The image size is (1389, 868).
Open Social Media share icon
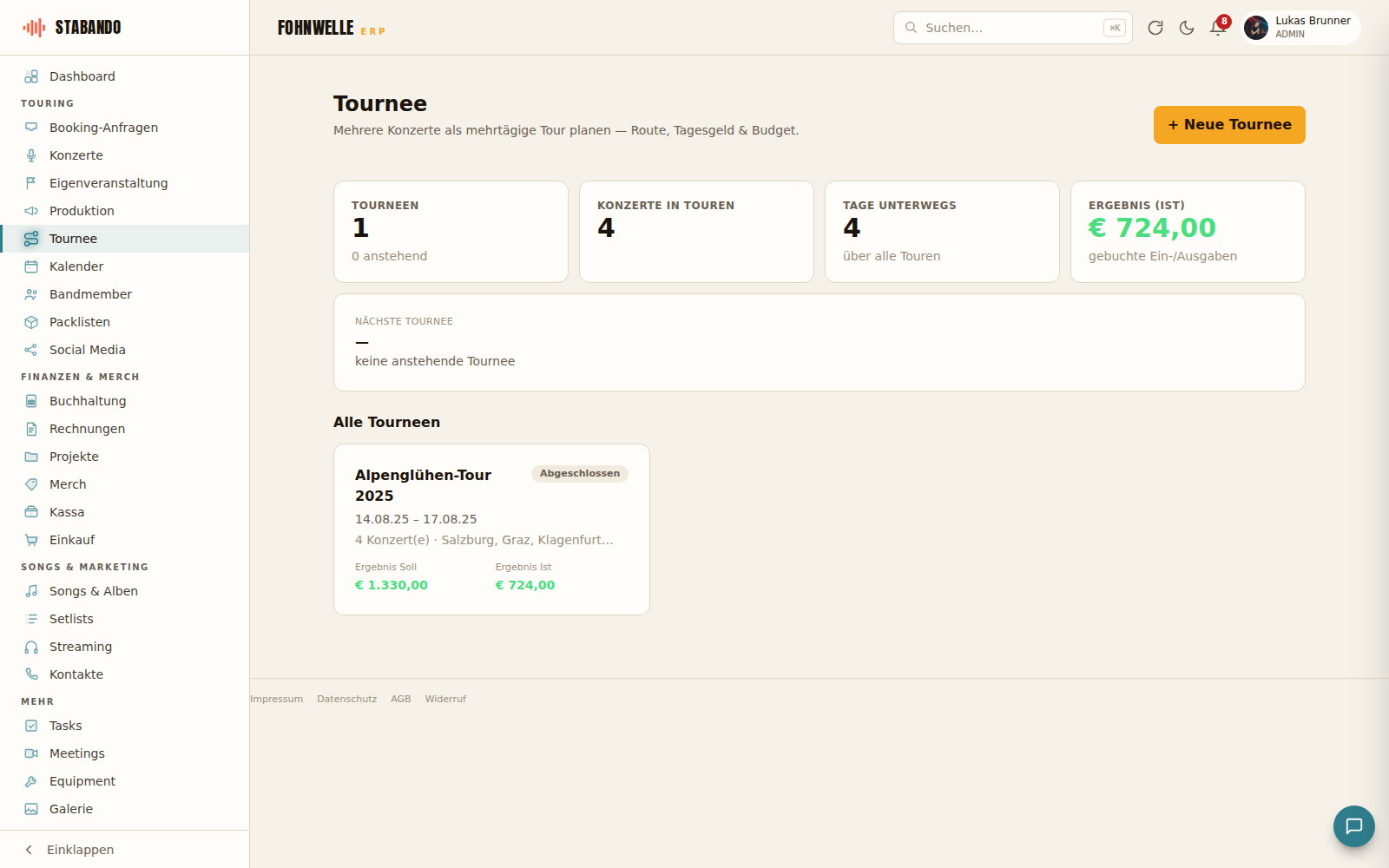point(31,350)
